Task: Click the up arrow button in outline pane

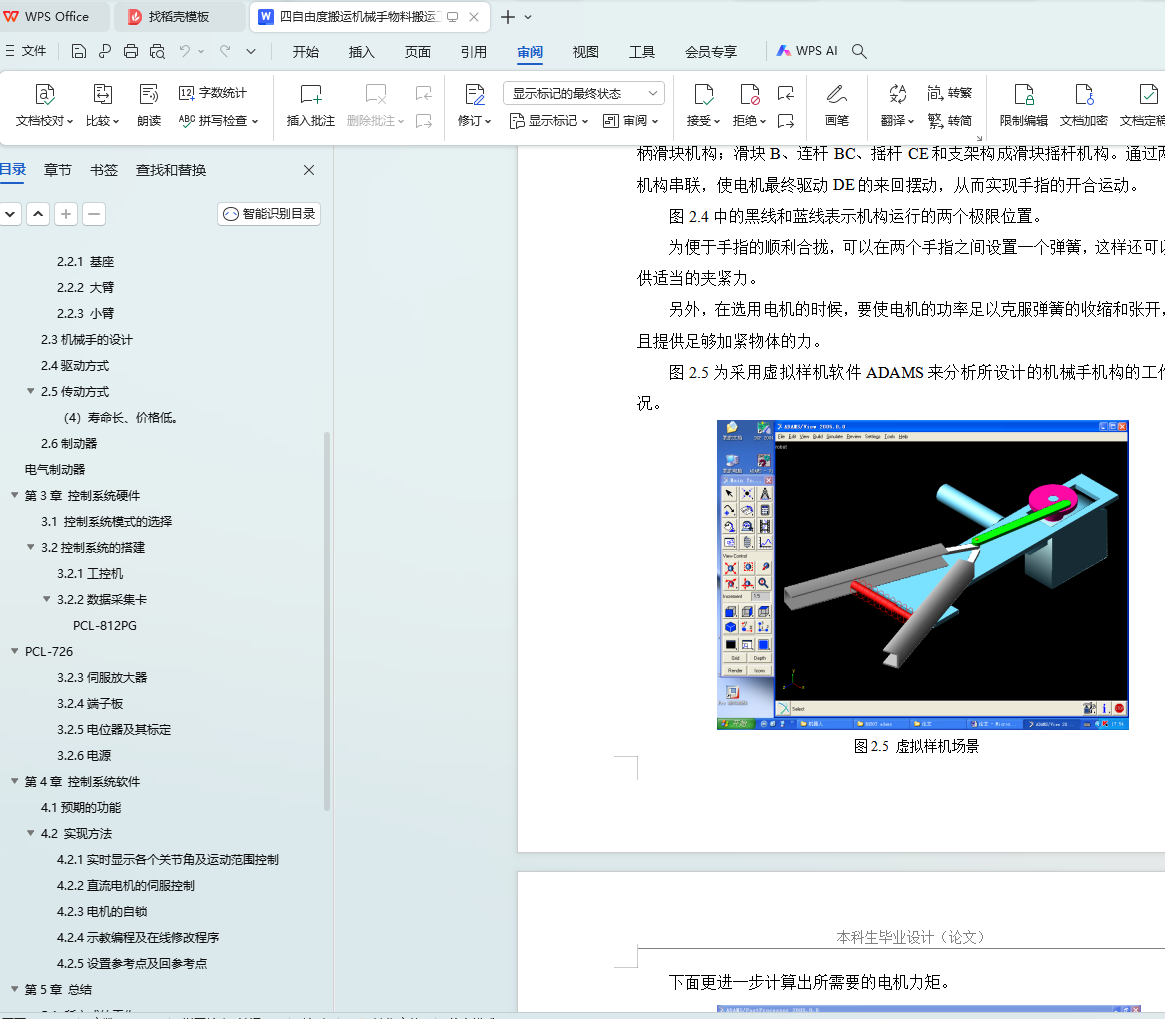Action: click(x=39, y=214)
